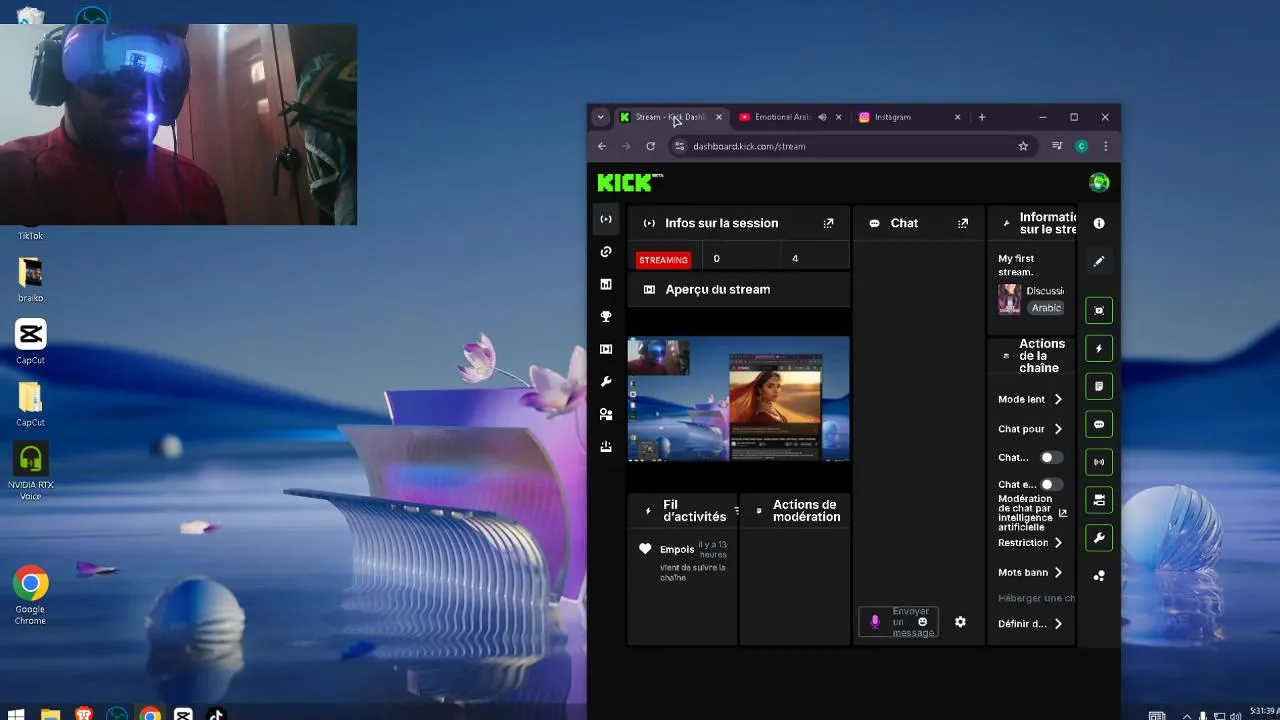Go back in browser history
Viewport: 1280px width, 720px height.
pos(602,146)
